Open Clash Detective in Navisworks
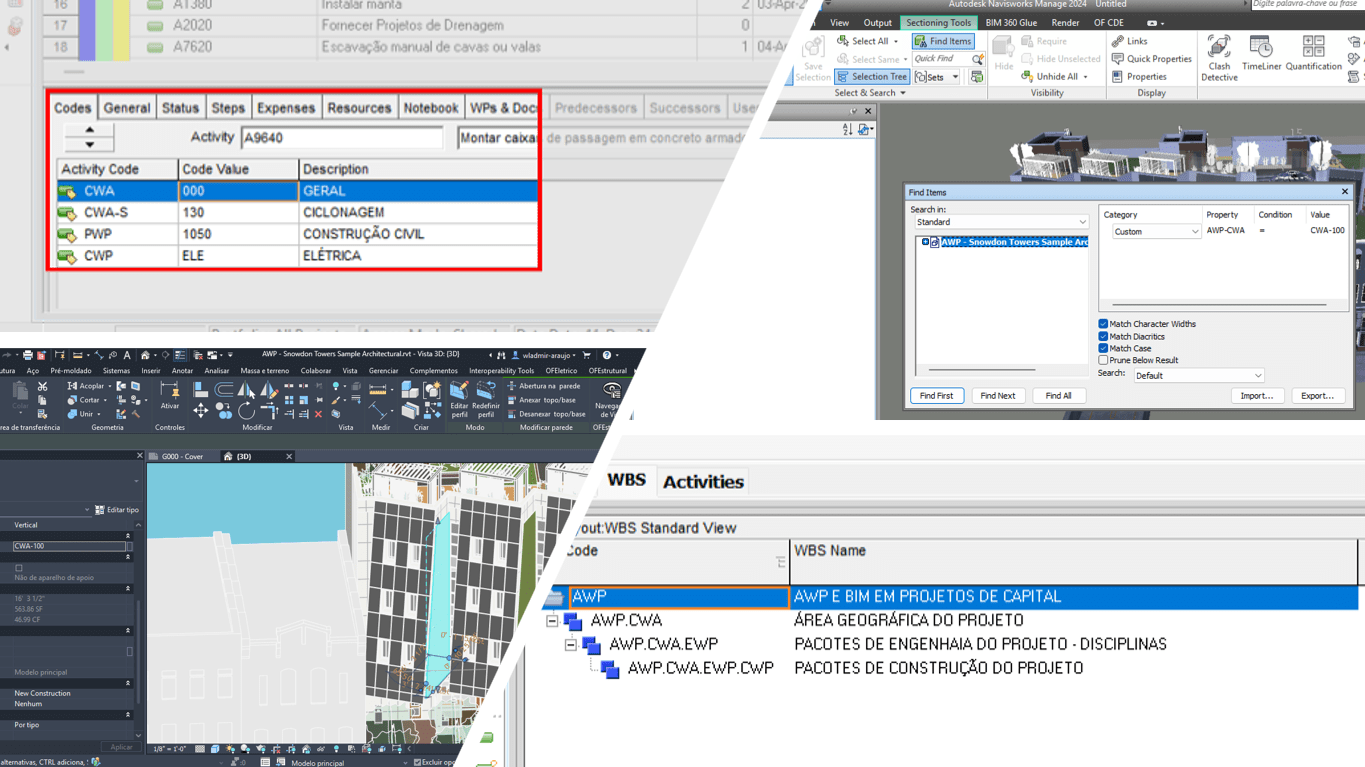 [x=1219, y=59]
